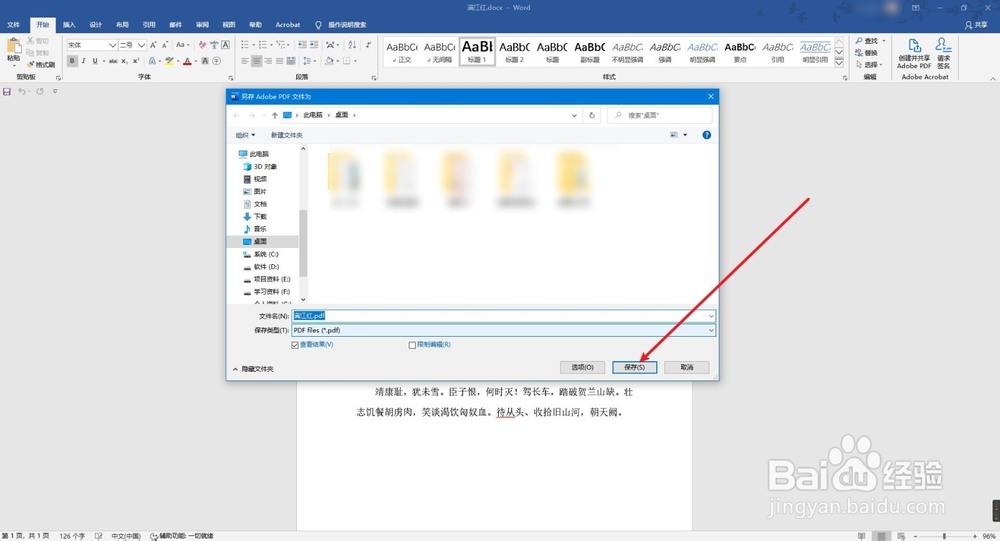Click the justify alignment icon
The image size is (1000, 541).
click(279, 61)
